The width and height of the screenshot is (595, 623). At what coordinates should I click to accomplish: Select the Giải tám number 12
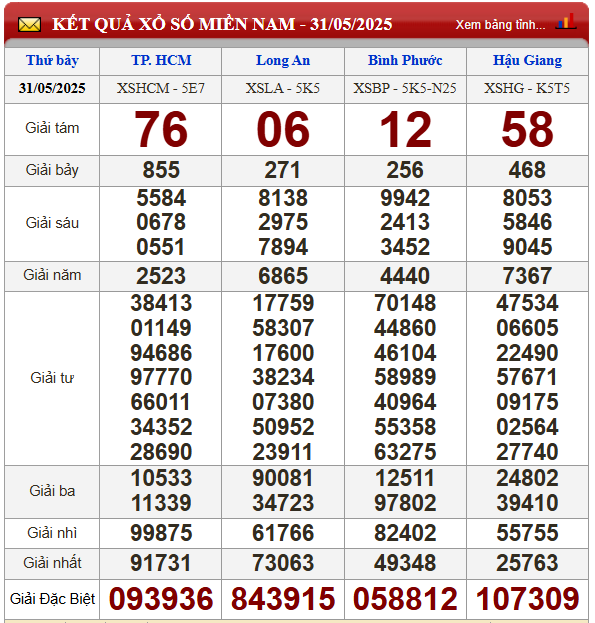[405, 130]
